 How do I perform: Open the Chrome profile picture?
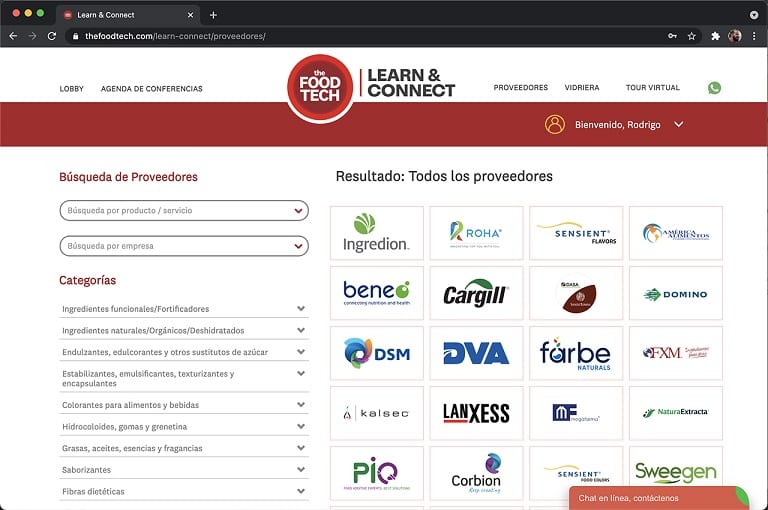[x=734, y=36]
